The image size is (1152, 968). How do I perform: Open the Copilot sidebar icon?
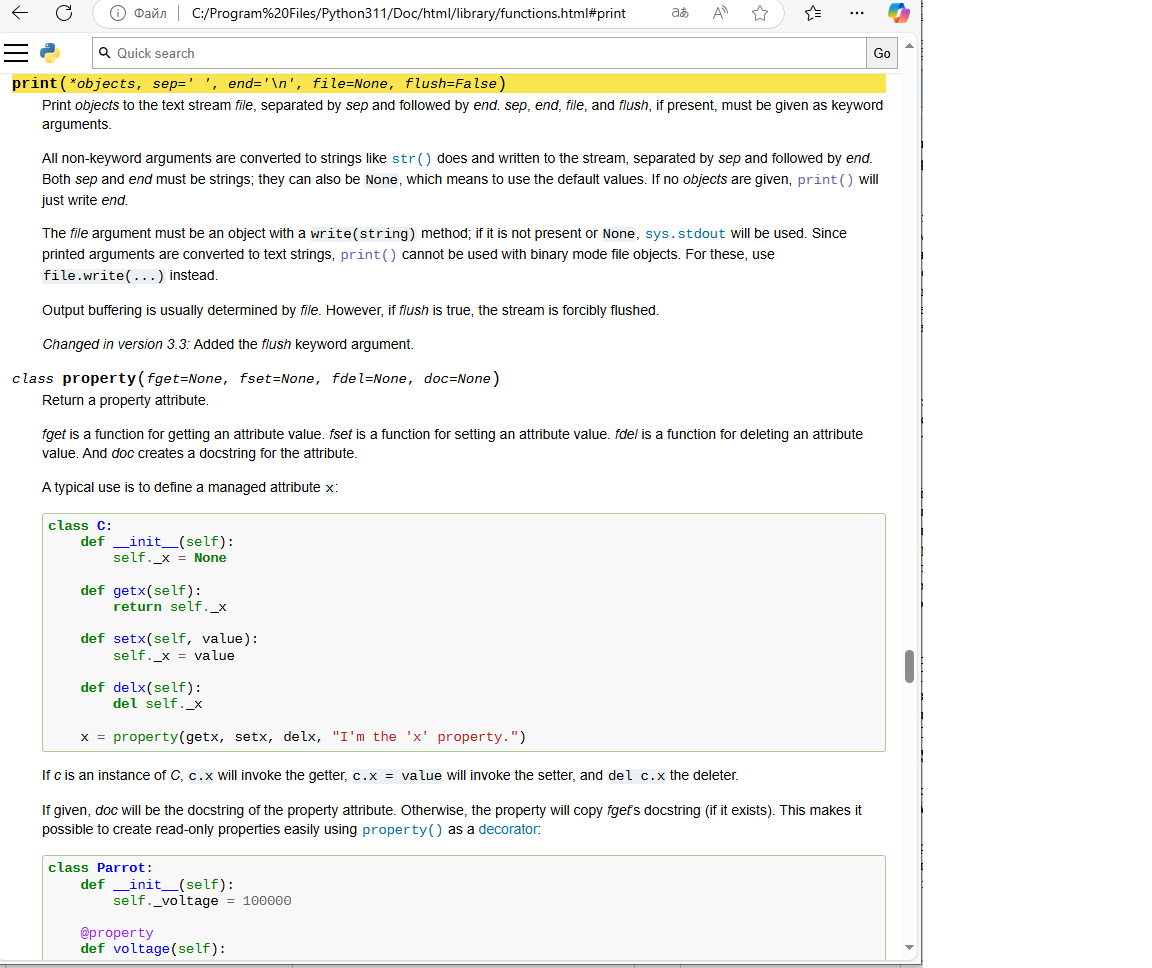[x=898, y=14]
